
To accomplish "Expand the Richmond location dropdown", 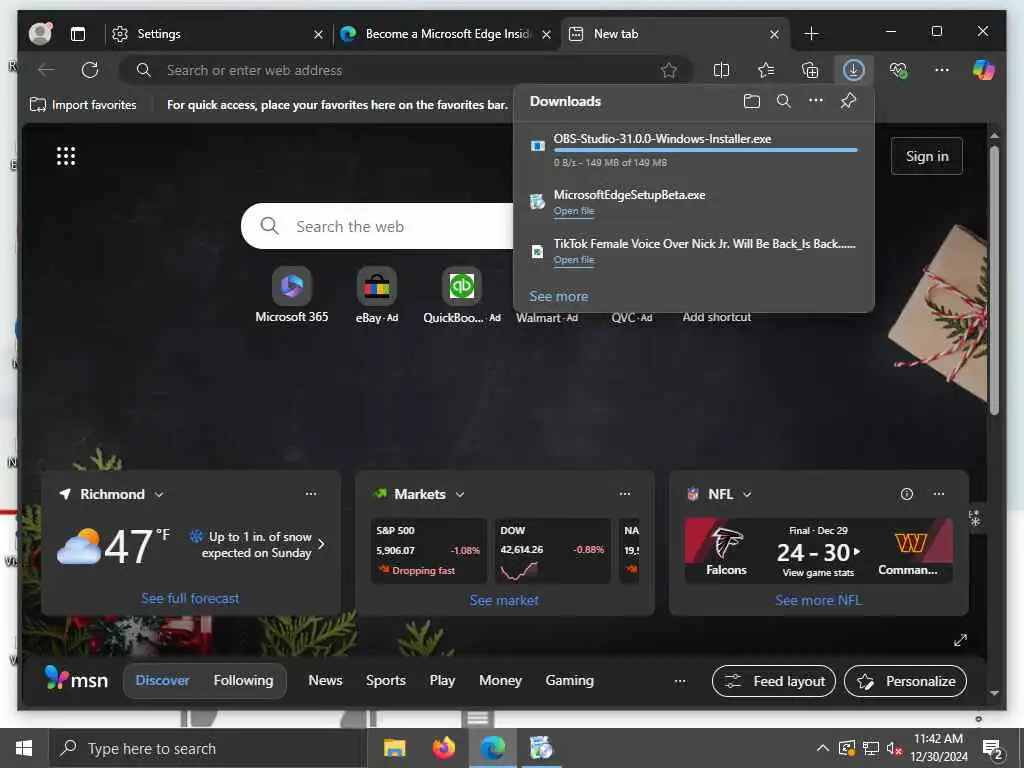I will pyautogui.click(x=159, y=495).
